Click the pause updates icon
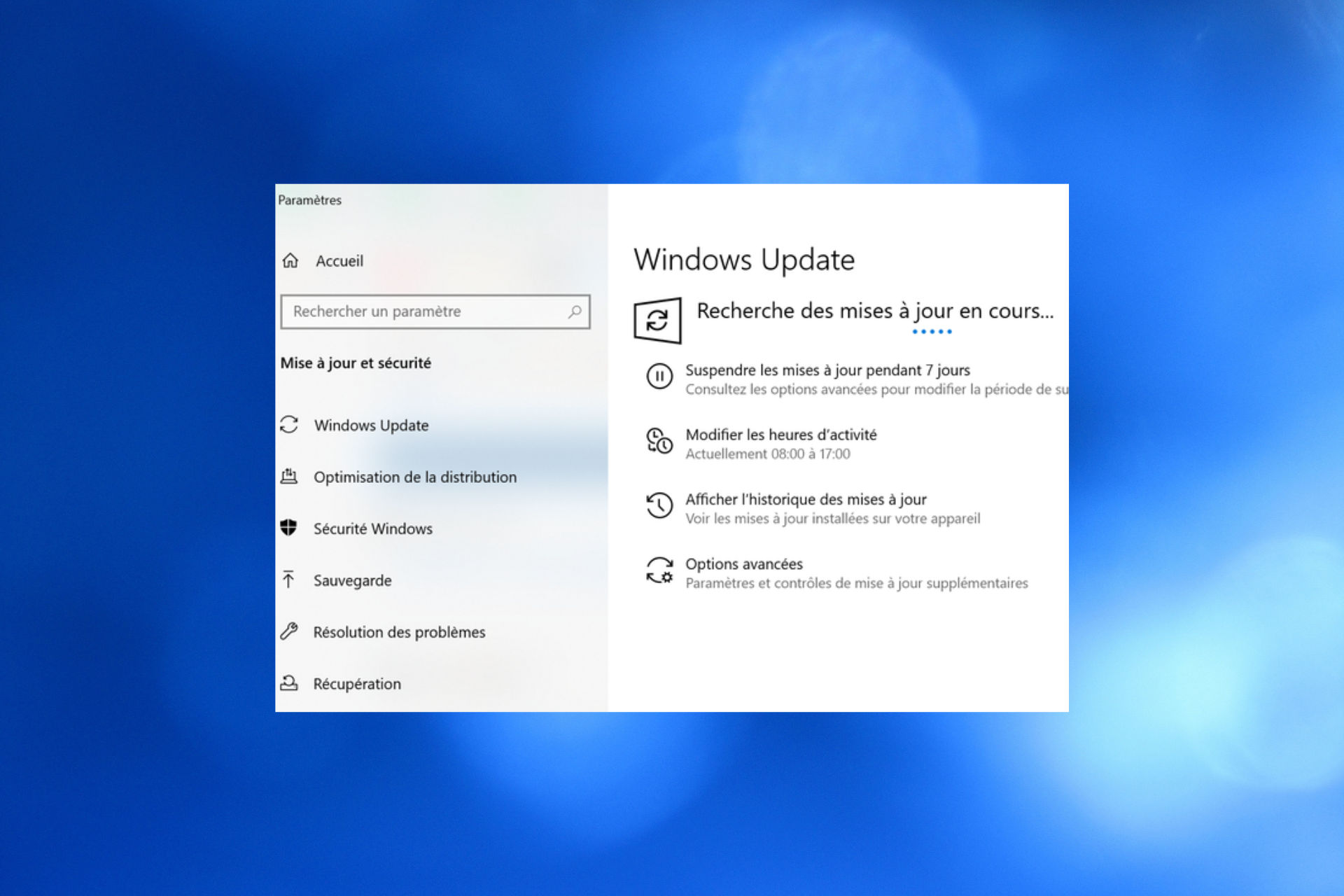 tap(659, 376)
